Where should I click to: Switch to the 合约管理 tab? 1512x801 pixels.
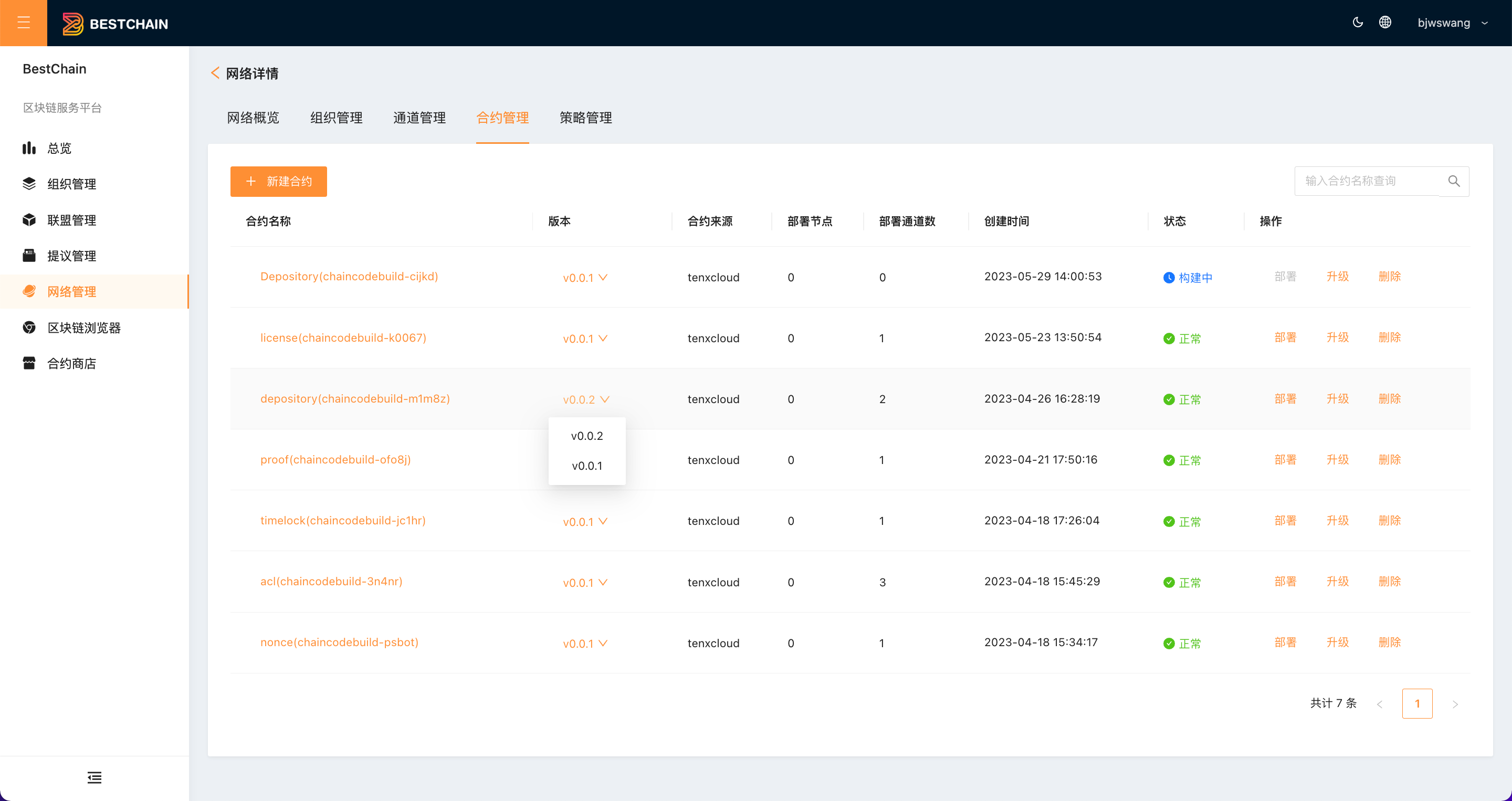tap(502, 118)
